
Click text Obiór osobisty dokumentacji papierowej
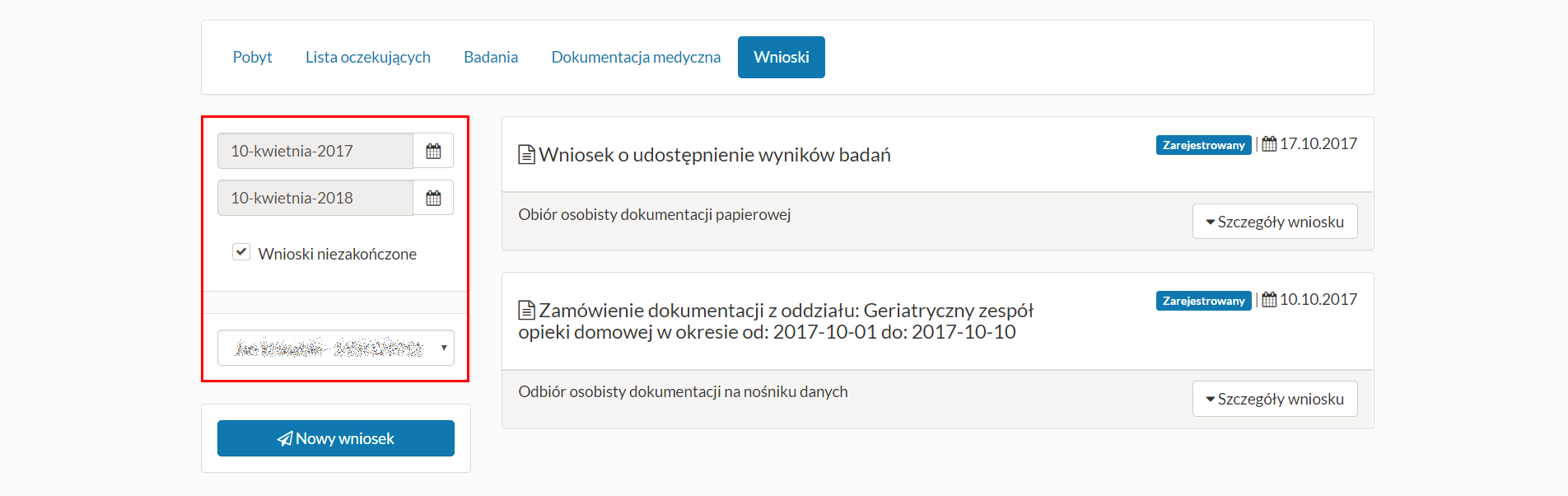(655, 214)
